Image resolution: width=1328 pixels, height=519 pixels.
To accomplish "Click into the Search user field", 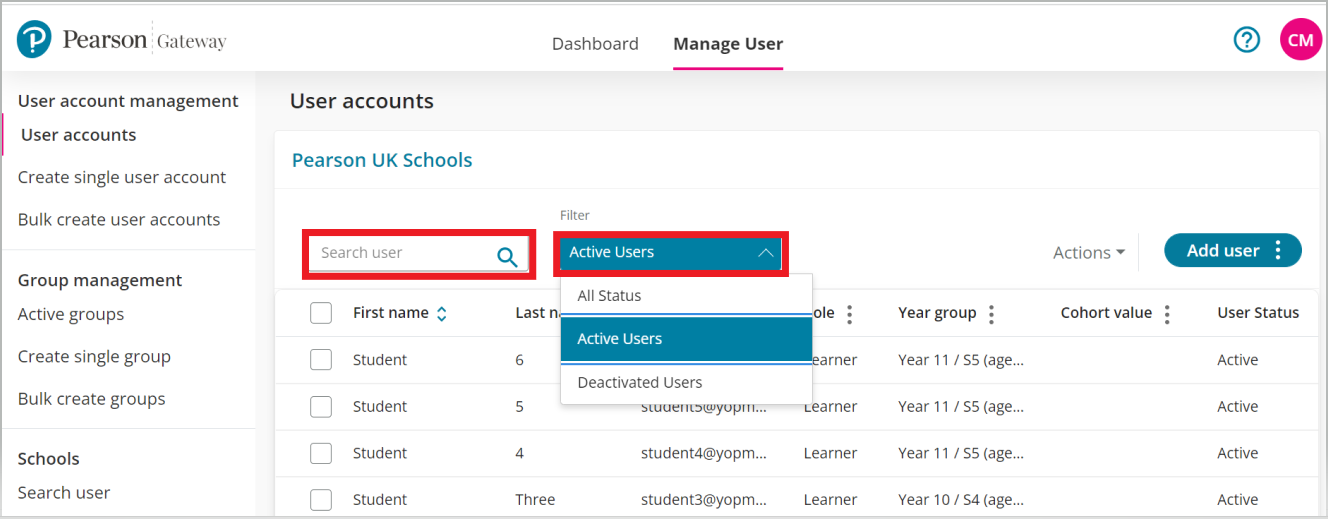I will 400,253.
